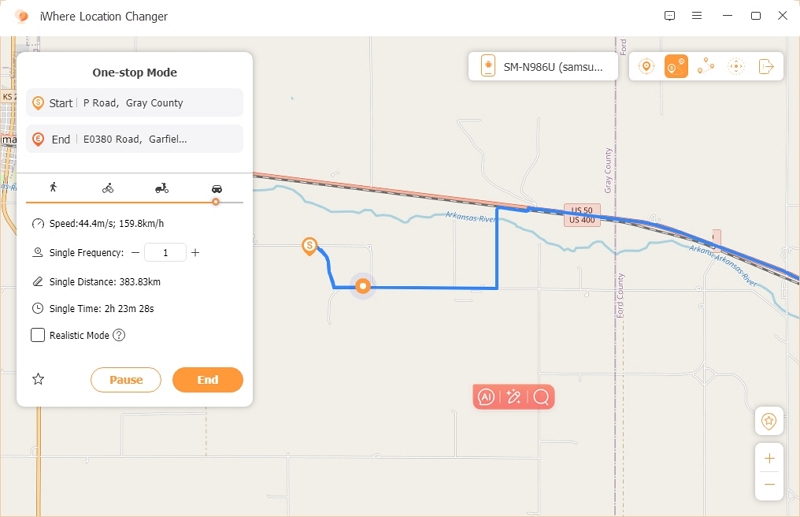Select the Modify Location mode icon
The image size is (800, 517).
646,66
